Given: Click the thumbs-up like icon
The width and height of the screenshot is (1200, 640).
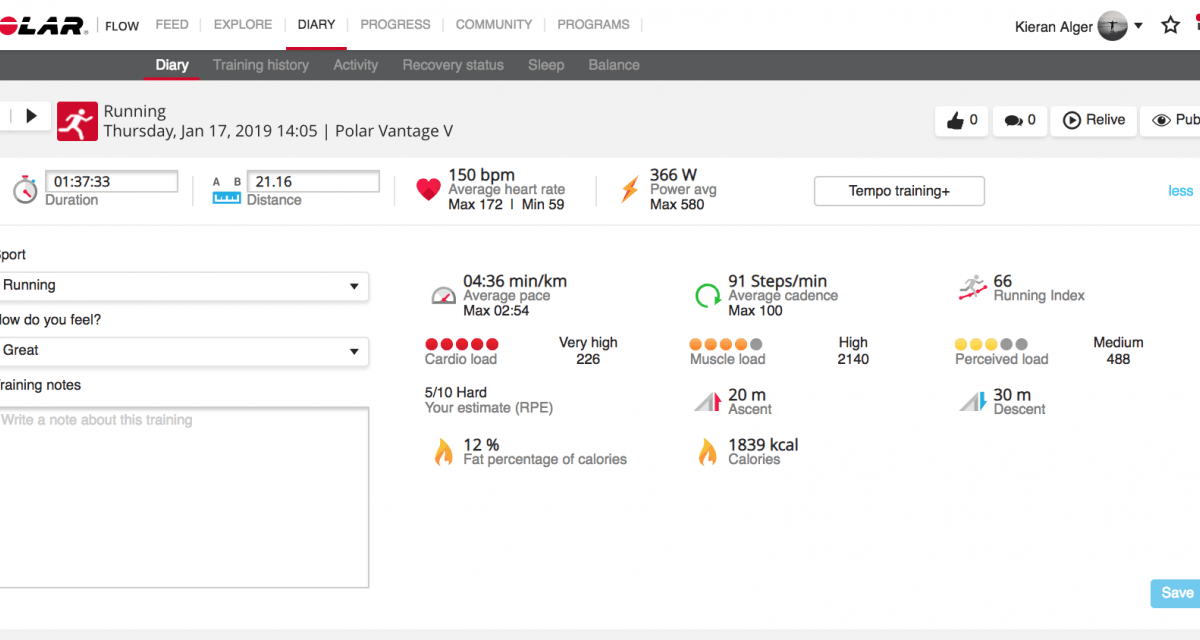Looking at the screenshot, I should [952, 120].
